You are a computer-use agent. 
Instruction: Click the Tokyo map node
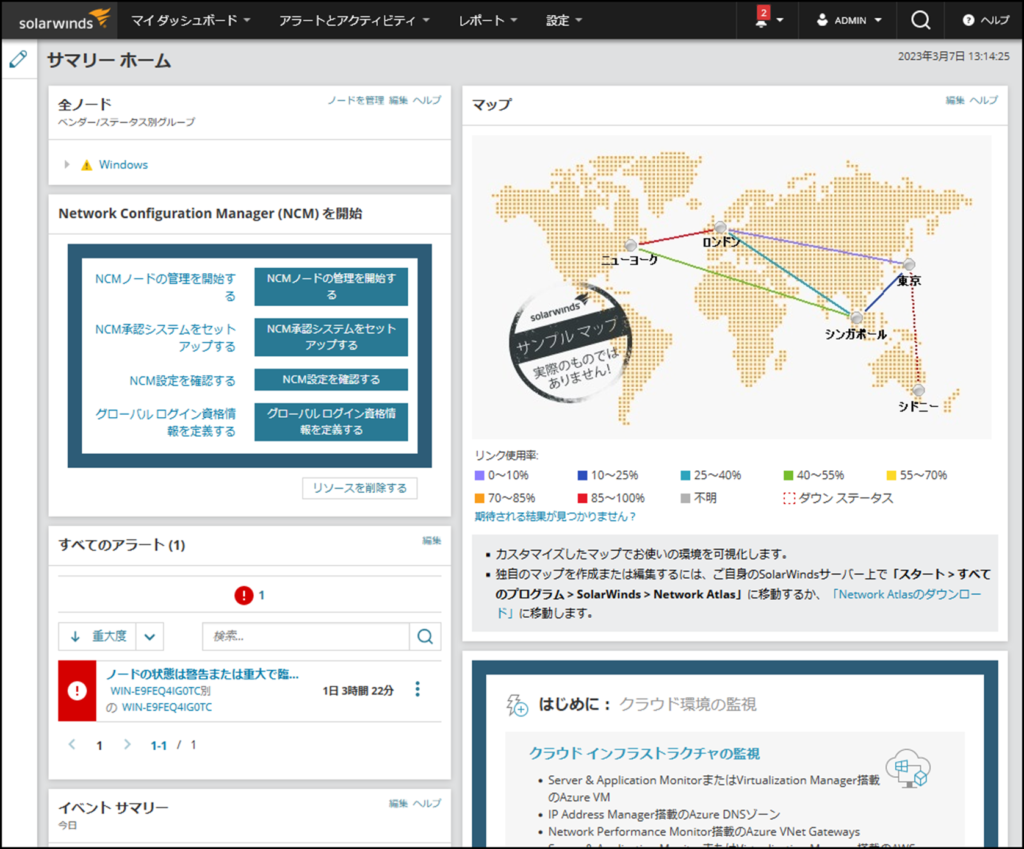(908, 264)
